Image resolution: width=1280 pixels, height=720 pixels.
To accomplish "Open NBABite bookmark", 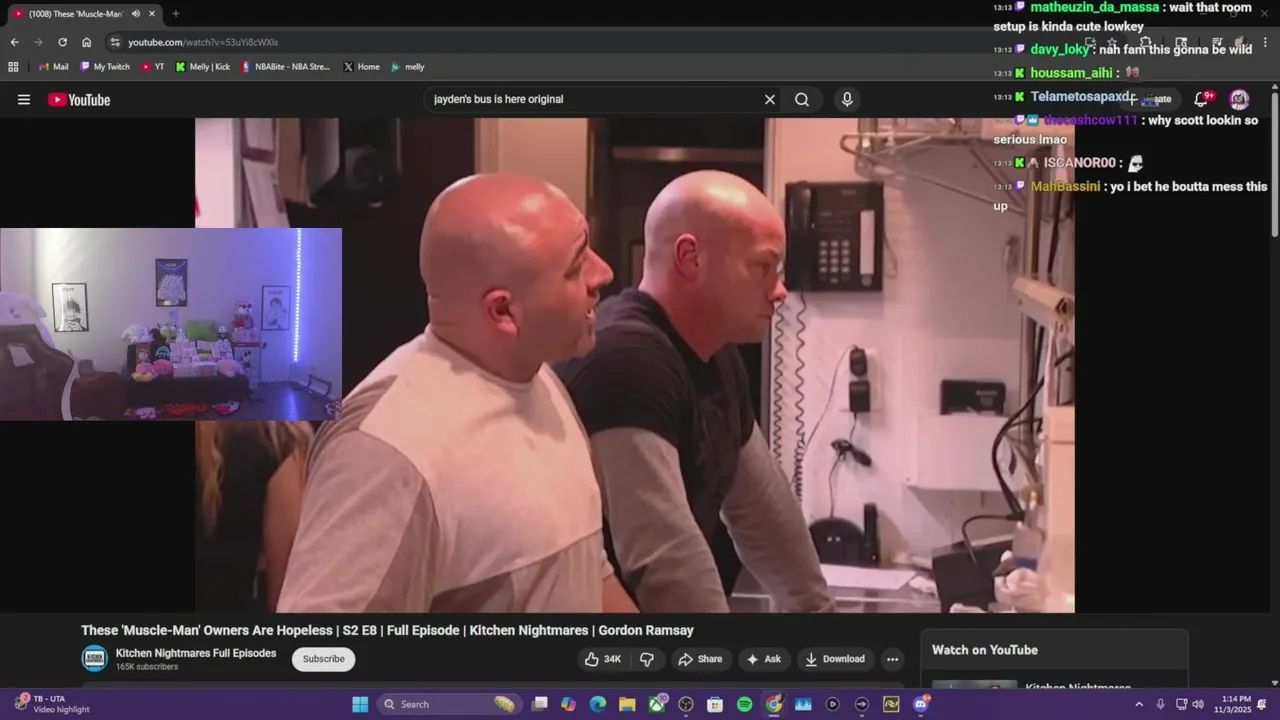I will pyautogui.click(x=285, y=67).
